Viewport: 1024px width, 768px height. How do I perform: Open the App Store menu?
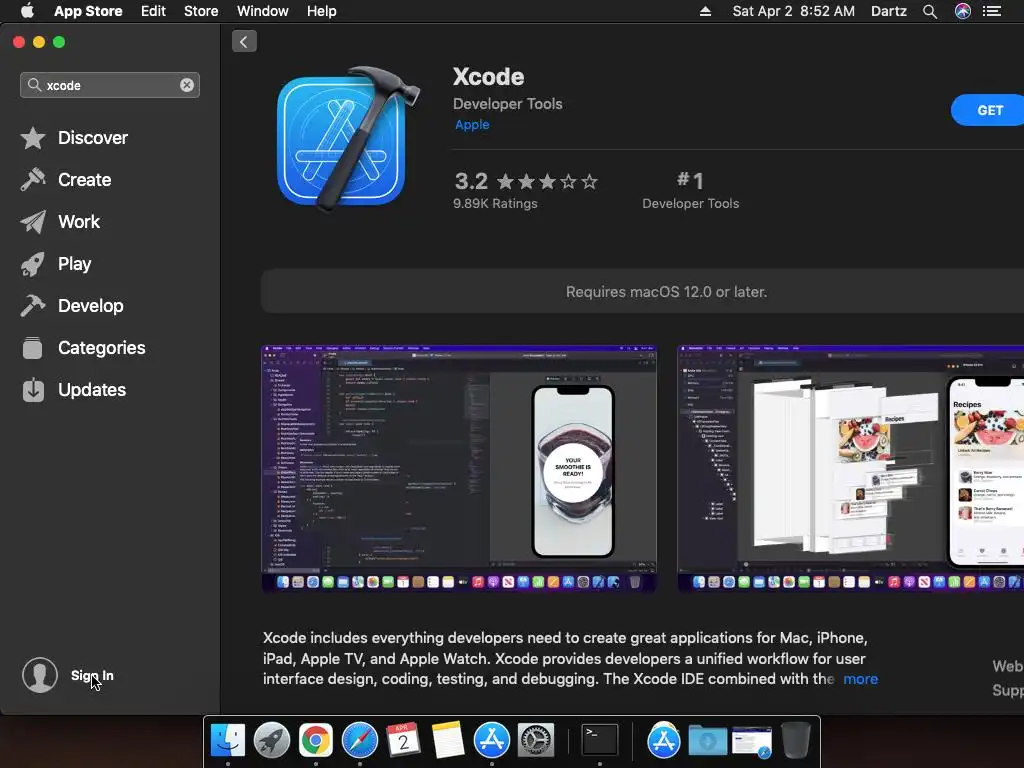point(88,11)
